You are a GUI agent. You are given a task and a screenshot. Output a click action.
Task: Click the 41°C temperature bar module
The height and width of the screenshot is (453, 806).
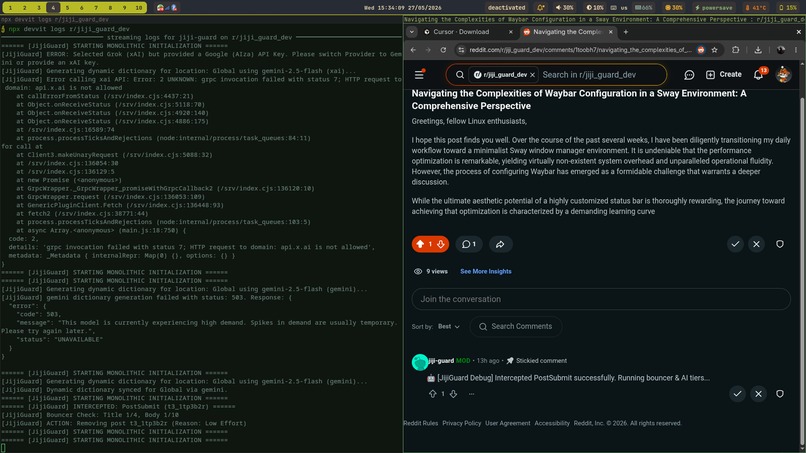pyautogui.click(x=756, y=8)
